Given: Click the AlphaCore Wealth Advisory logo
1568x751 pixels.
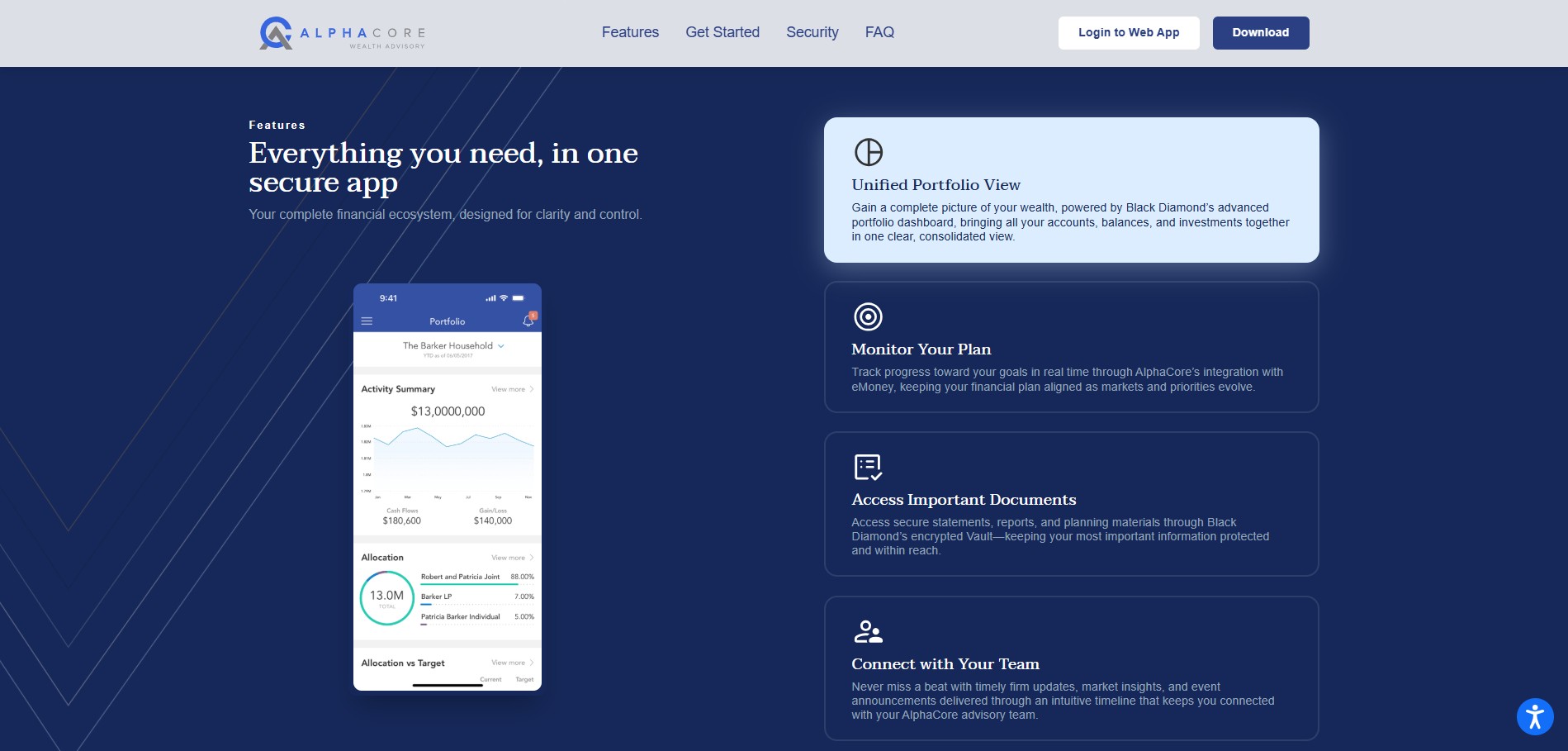Looking at the screenshot, I should [341, 32].
